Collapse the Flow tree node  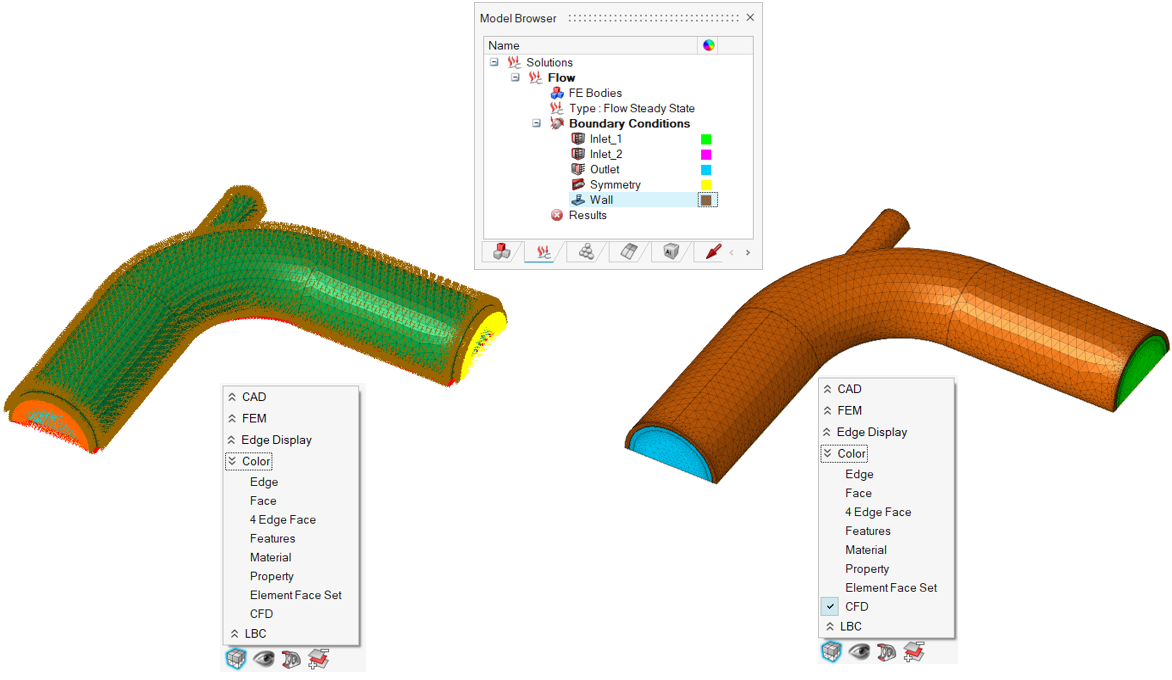click(515, 78)
